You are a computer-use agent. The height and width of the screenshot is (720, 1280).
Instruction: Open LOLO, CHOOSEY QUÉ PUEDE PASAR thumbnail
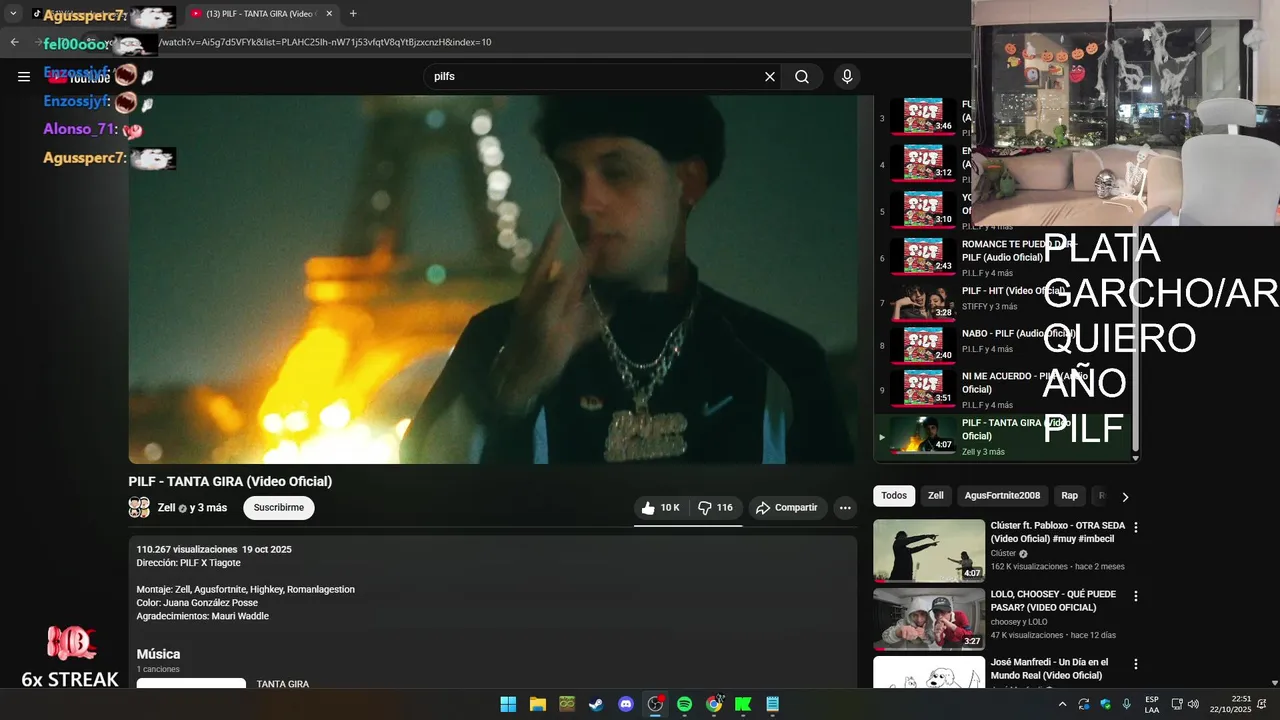tap(929, 619)
